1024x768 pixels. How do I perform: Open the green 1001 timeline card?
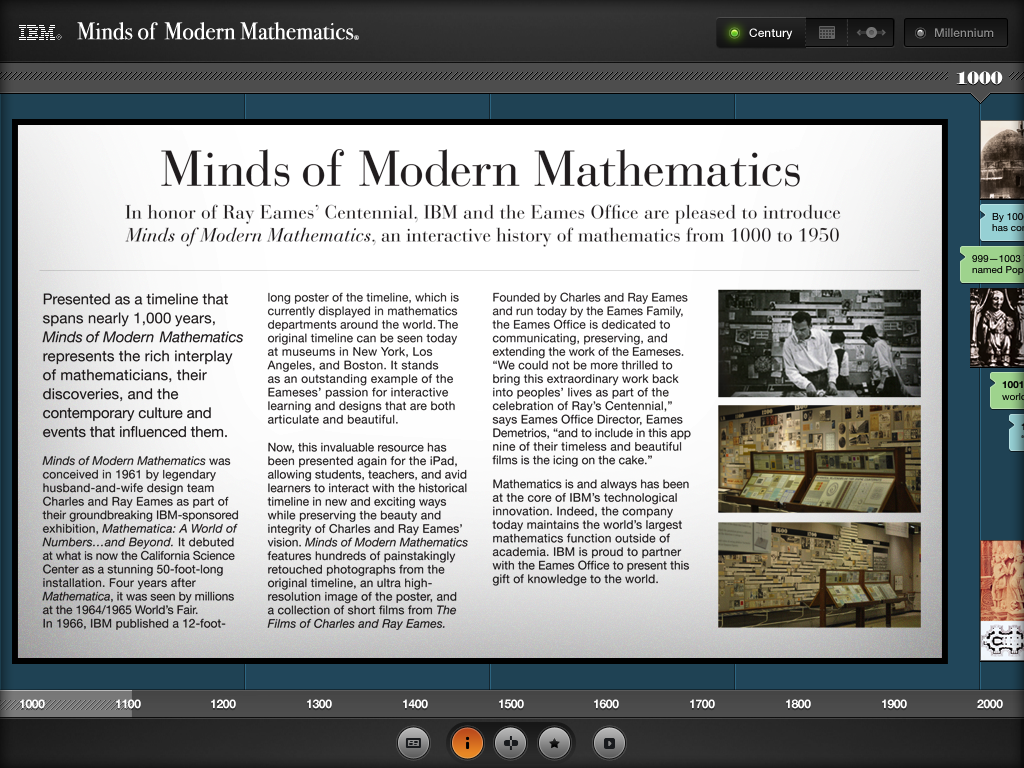[x=1007, y=391]
